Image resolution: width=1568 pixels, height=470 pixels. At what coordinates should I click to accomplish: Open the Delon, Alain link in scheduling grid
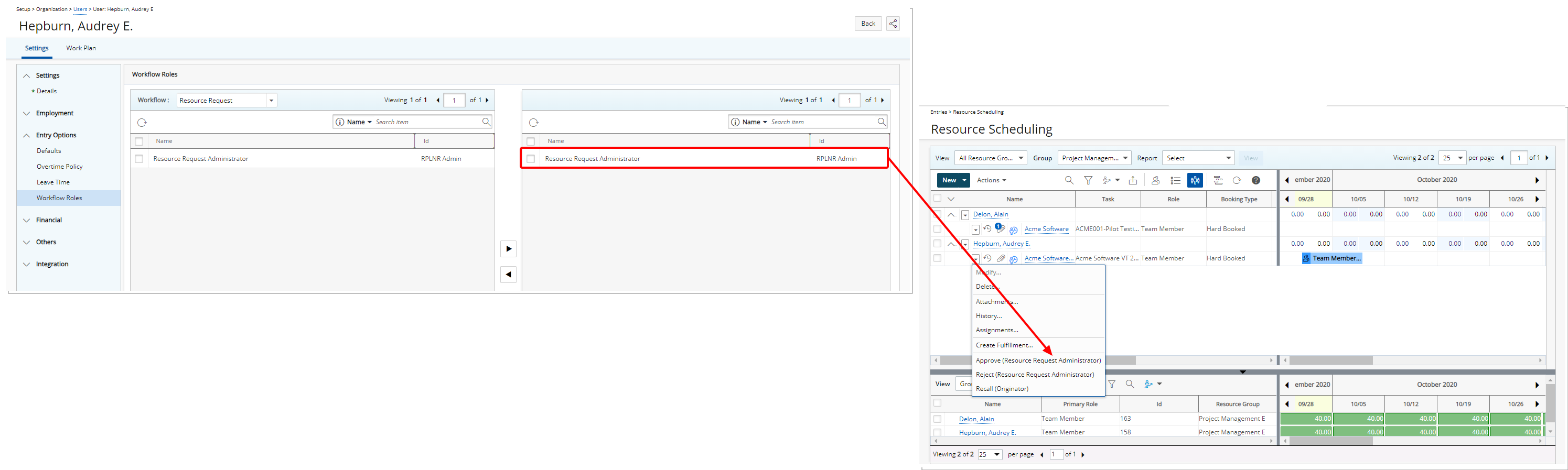point(990,214)
